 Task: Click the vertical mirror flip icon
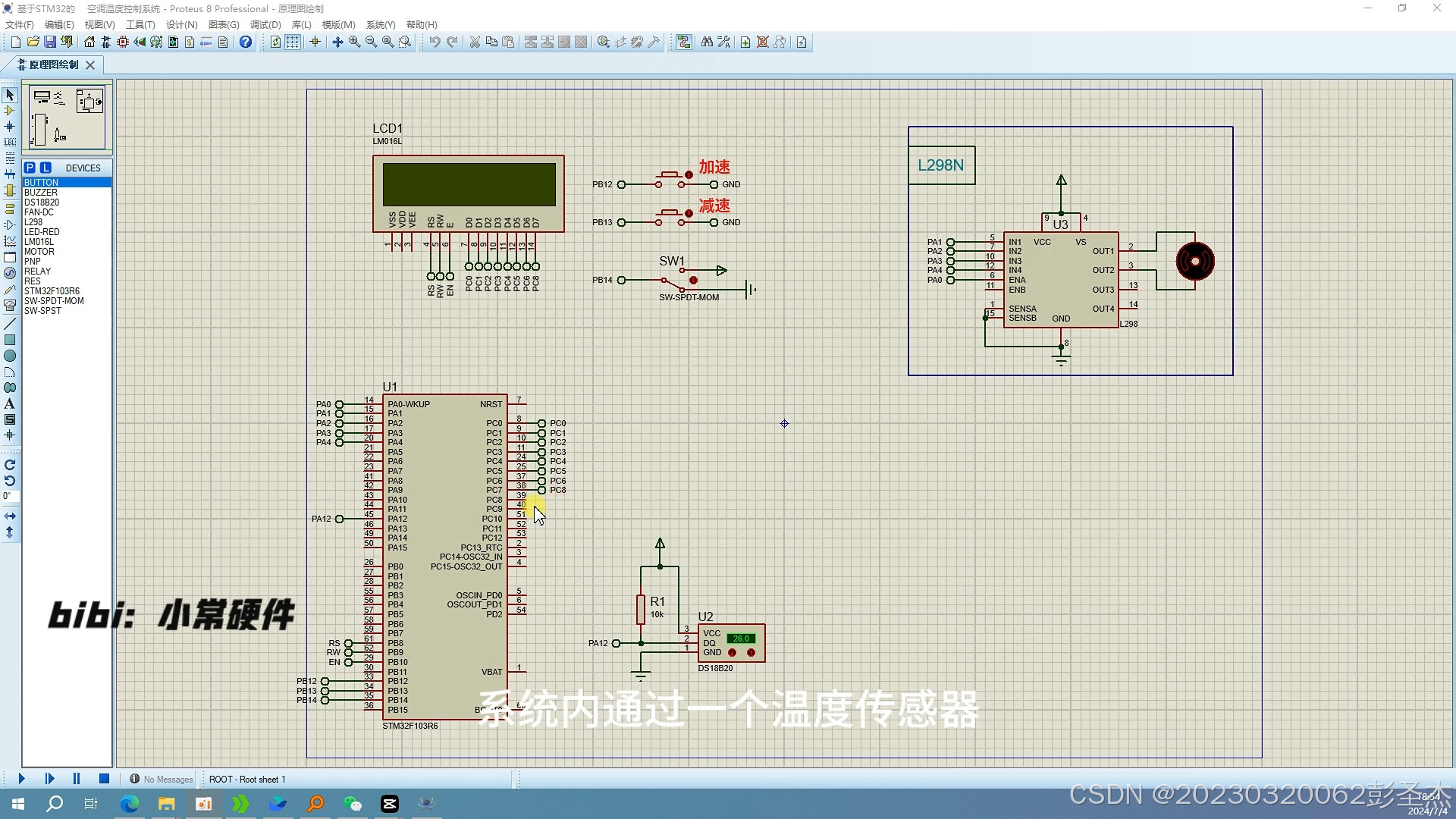point(10,532)
